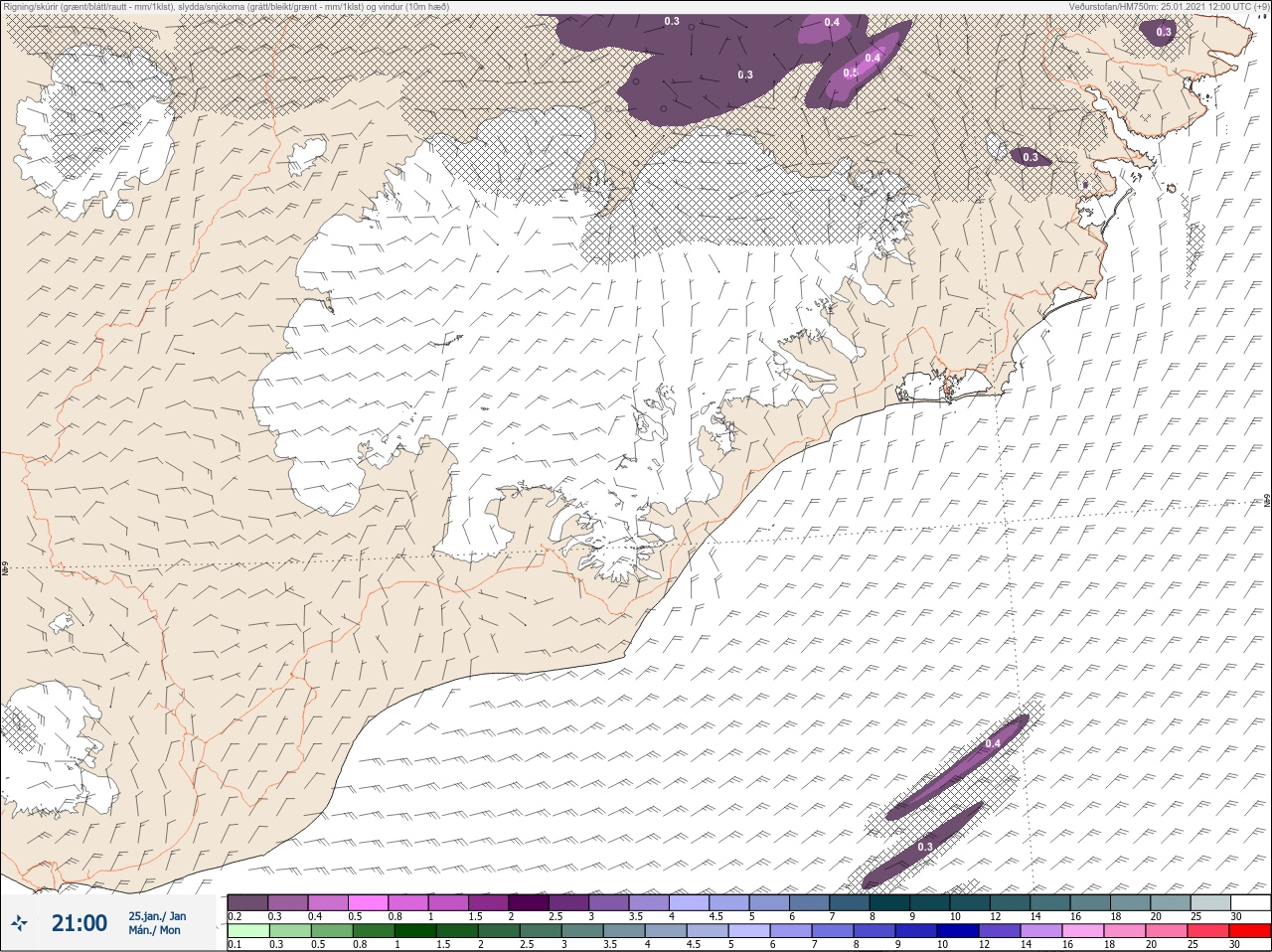
Task: Select the lower legend swatch labeled 3
Action: [x=582, y=931]
